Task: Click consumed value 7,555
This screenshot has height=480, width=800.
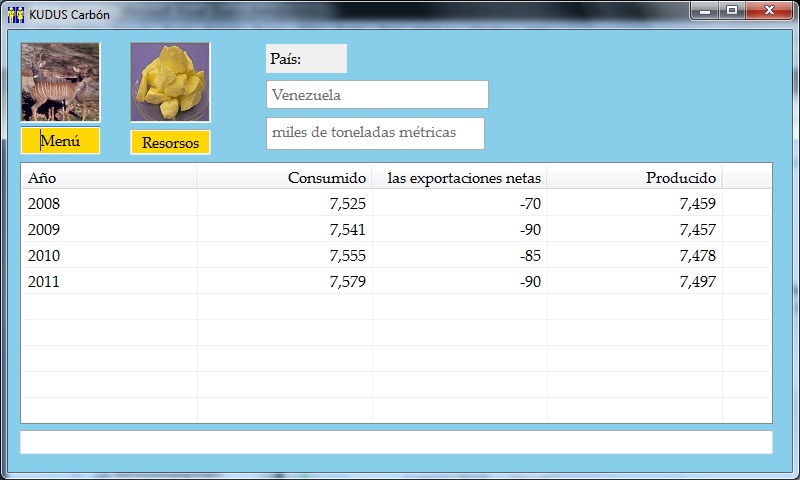Action: point(347,256)
